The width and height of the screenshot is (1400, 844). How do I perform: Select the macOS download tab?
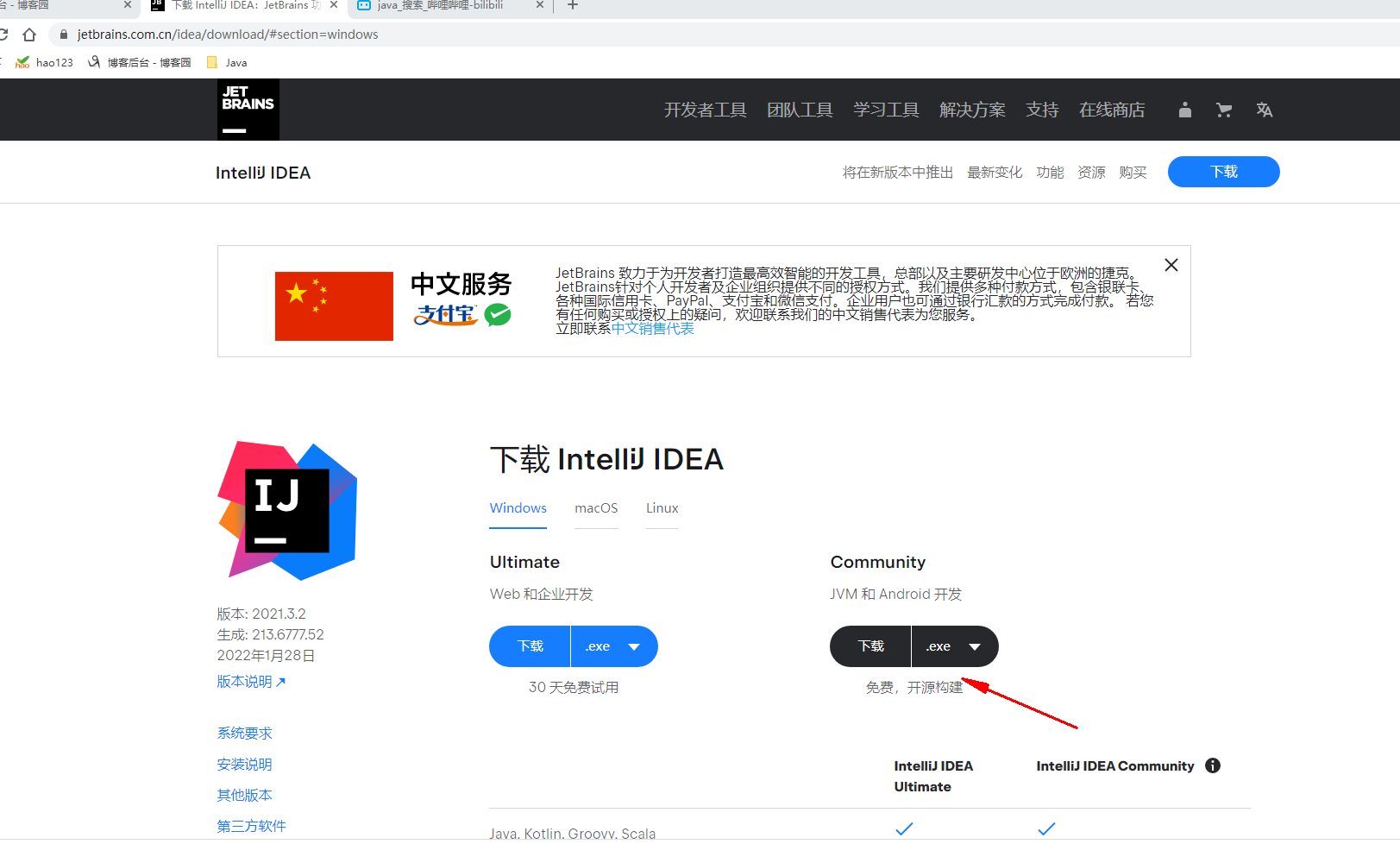point(596,508)
